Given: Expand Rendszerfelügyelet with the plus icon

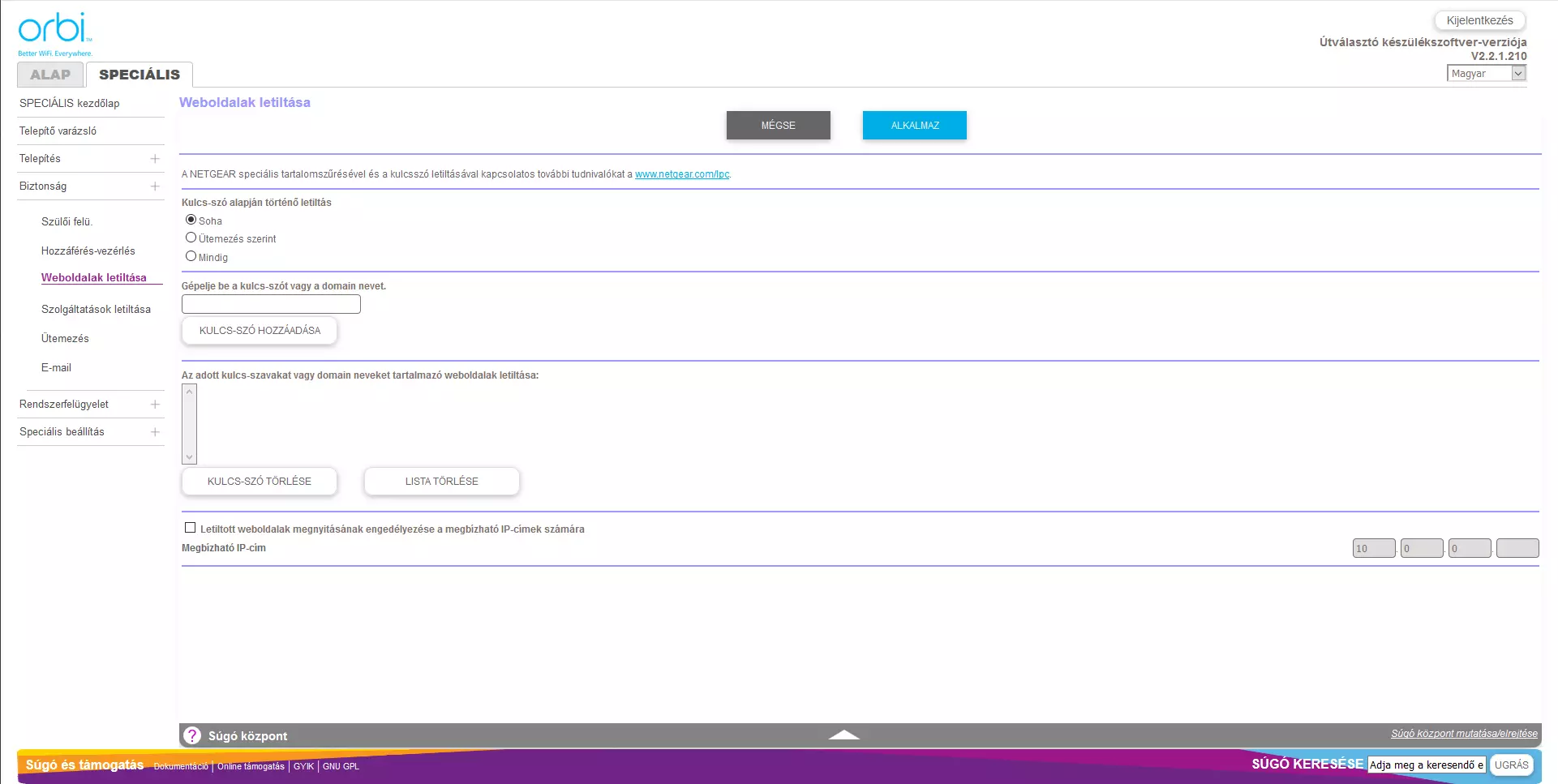Looking at the screenshot, I should point(155,405).
